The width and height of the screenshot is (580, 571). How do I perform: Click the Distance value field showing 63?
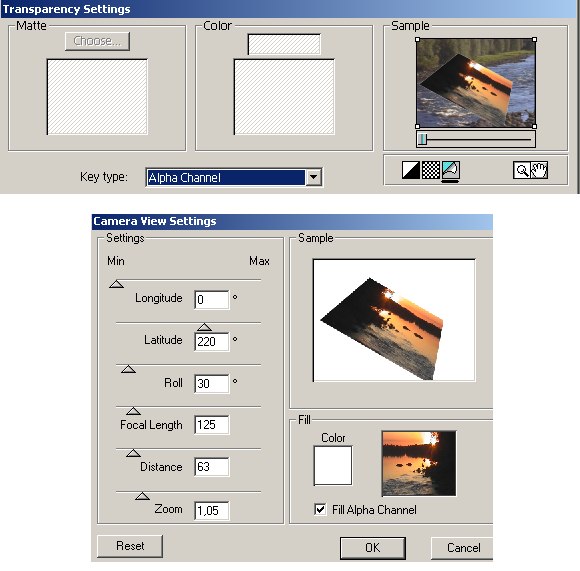pyautogui.click(x=212, y=467)
